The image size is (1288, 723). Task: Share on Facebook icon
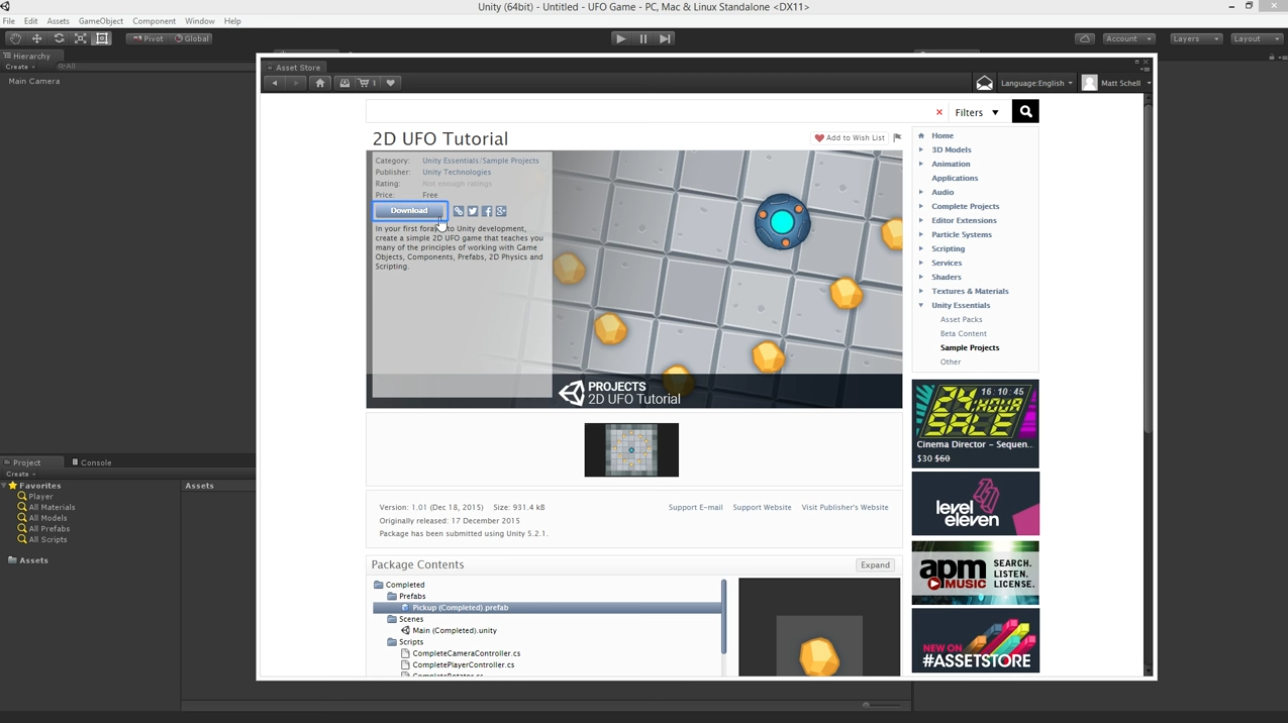coord(487,212)
